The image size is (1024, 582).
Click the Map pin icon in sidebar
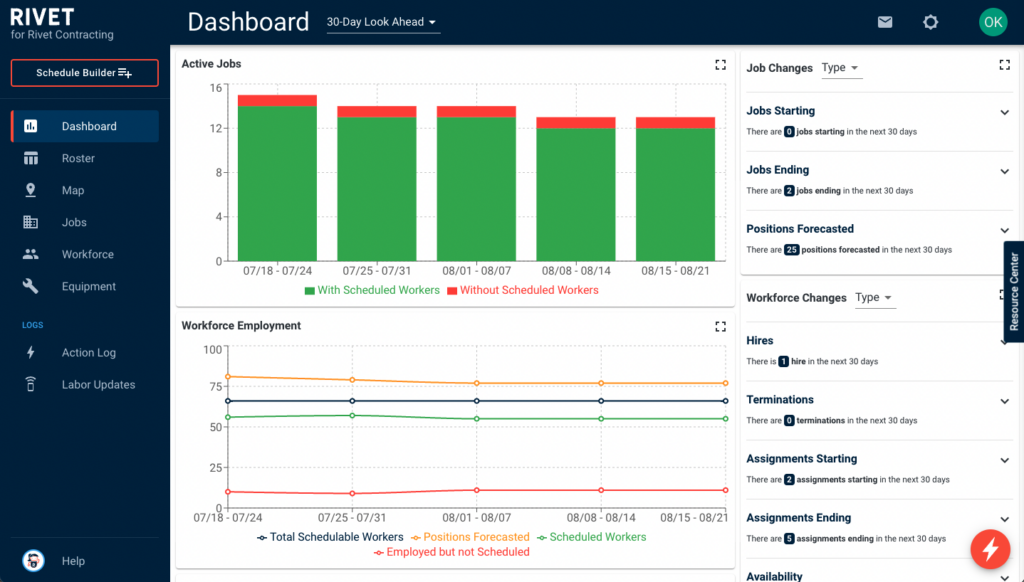click(x=31, y=190)
